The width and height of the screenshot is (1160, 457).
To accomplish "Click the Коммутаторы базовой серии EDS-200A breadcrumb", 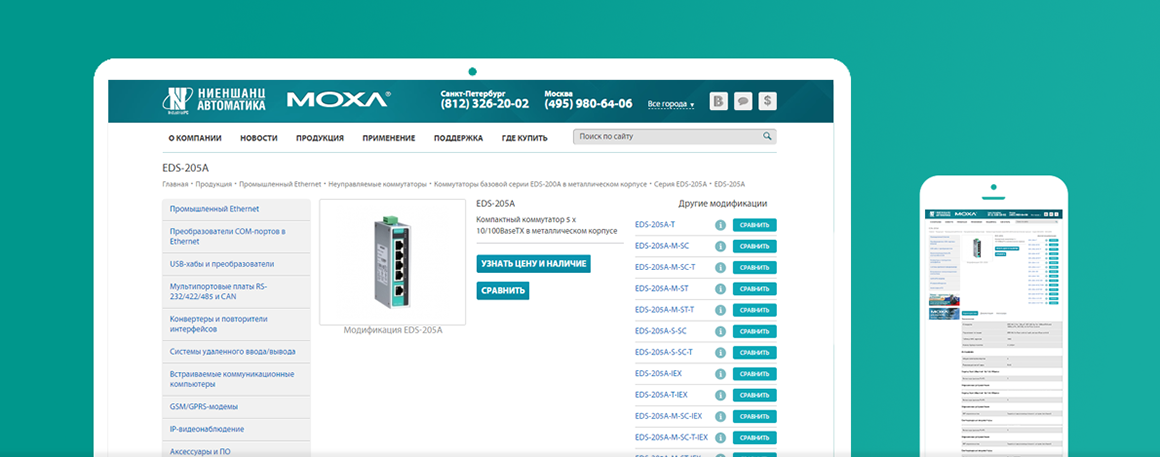I will tap(541, 183).
